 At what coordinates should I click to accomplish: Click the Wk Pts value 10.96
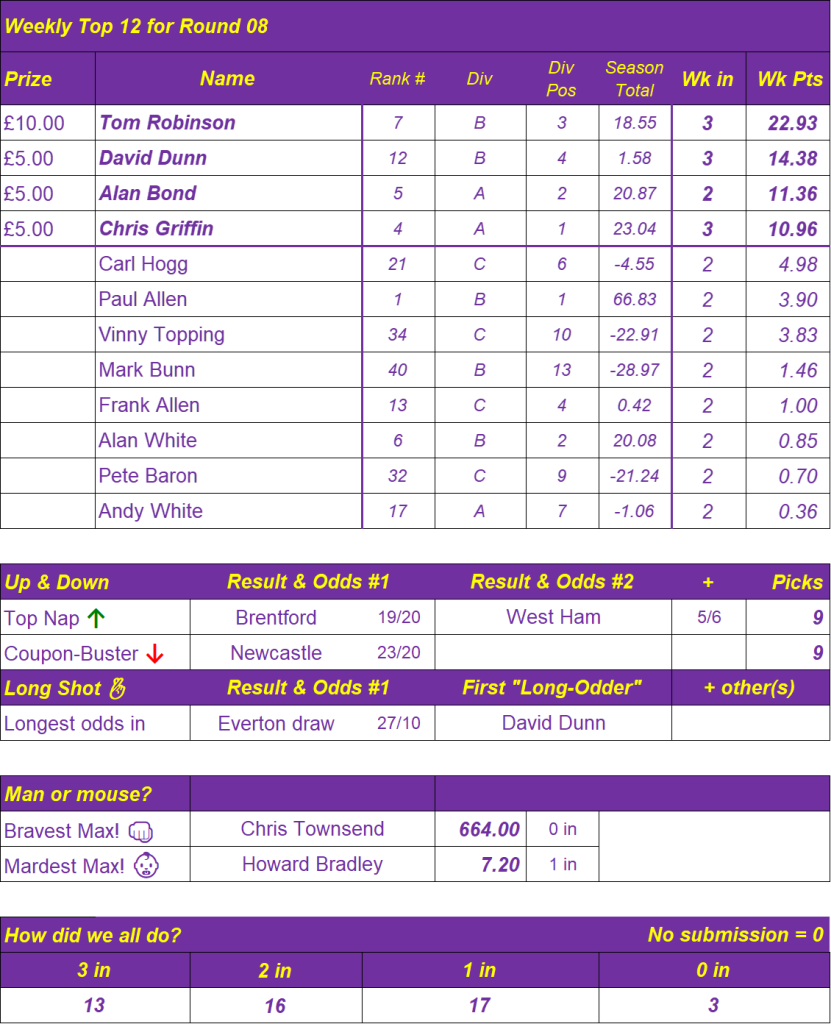[x=792, y=229]
